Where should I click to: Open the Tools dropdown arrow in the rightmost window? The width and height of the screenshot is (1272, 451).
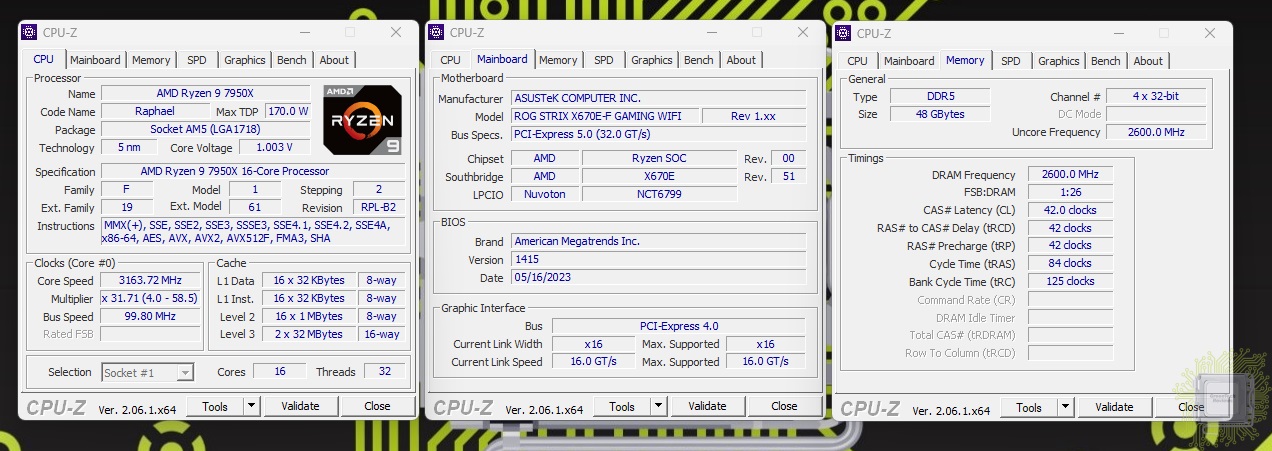pyautogui.click(x=1065, y=407)
